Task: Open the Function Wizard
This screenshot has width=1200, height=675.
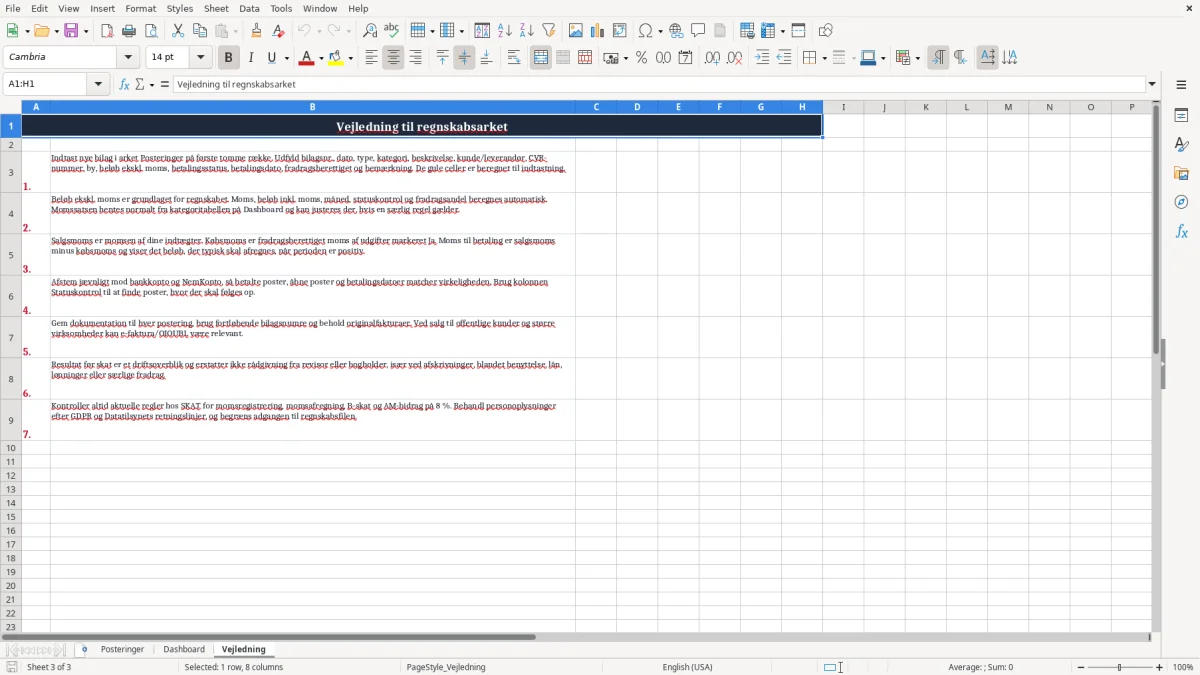Action: point(125,84)
